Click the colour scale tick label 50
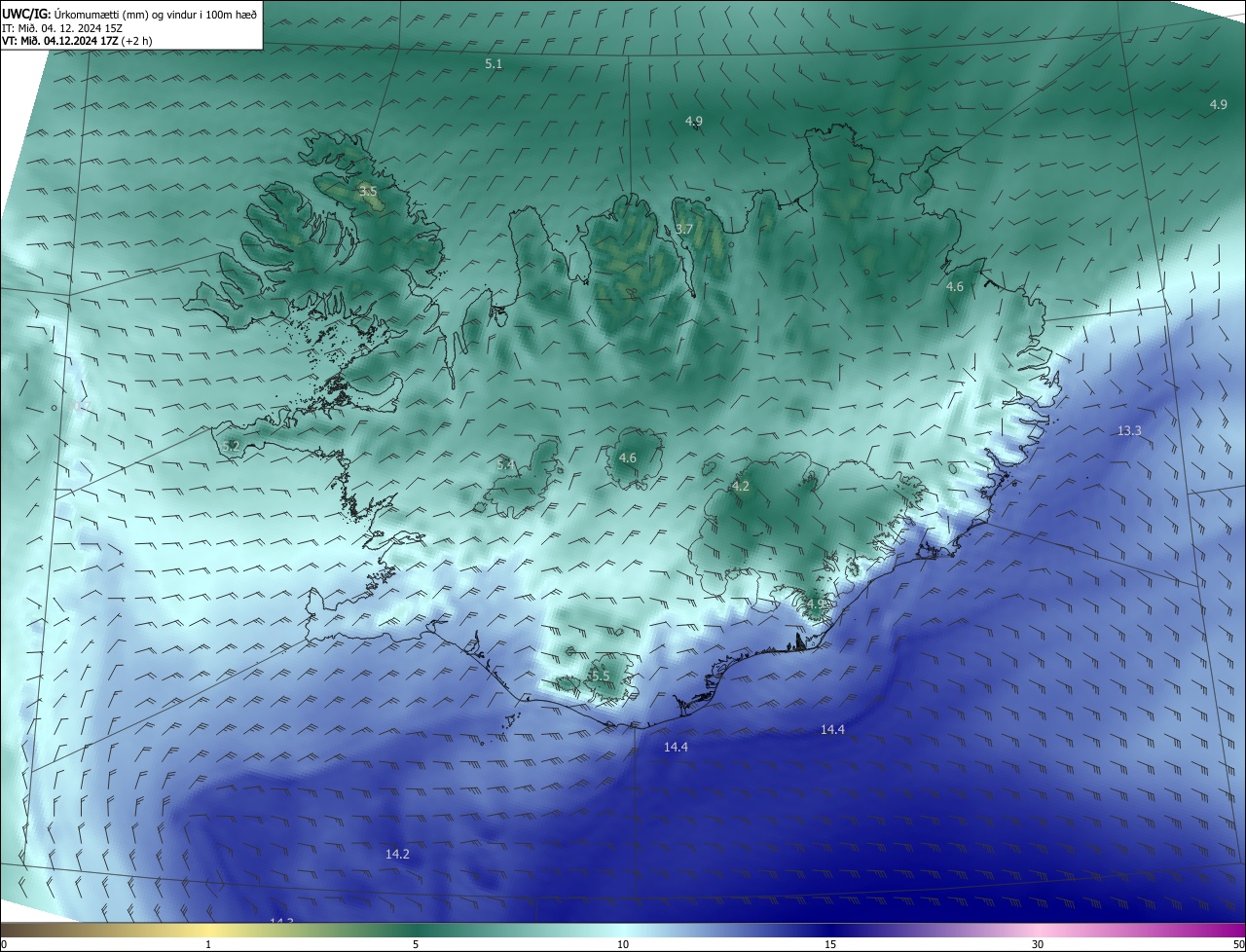This screenshot has width=1246, height=952. tap(1237, 944)
